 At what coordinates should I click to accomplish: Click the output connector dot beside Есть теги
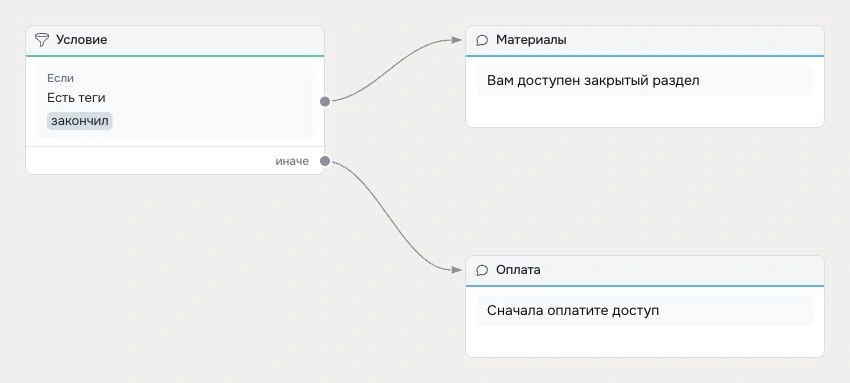[x=325, y=101]
